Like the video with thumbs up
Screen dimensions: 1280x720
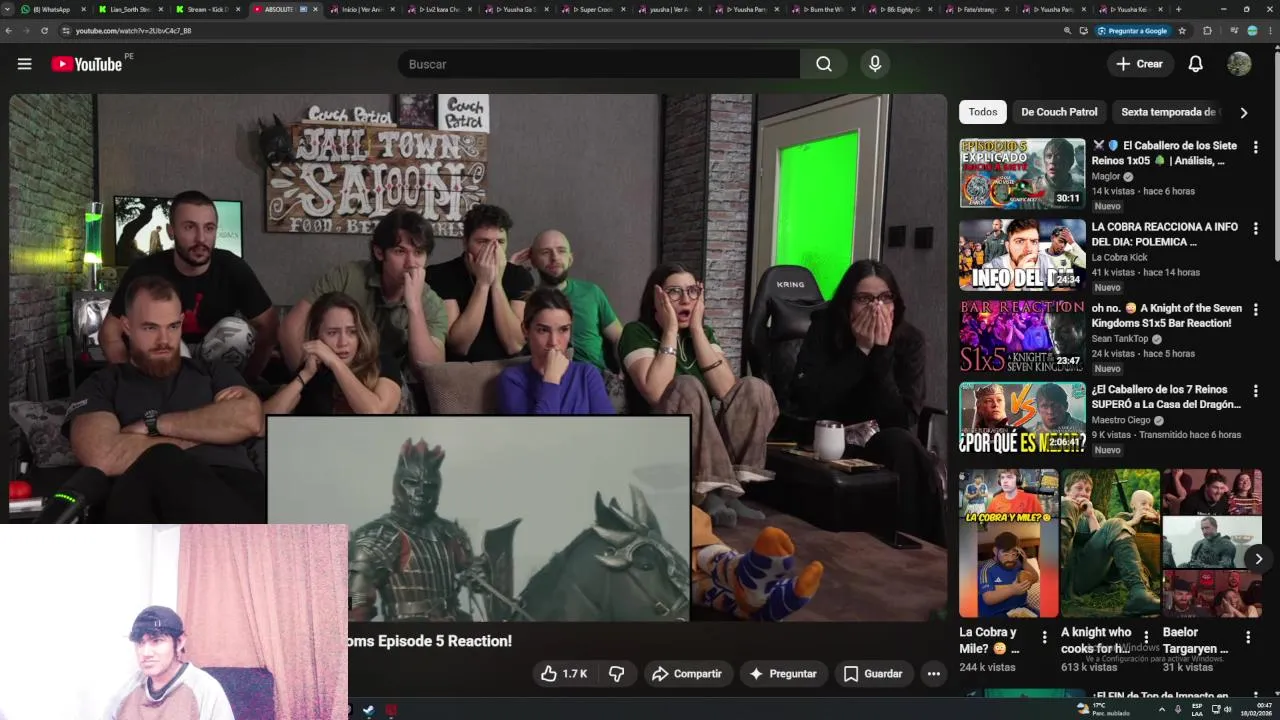[564, 674]
